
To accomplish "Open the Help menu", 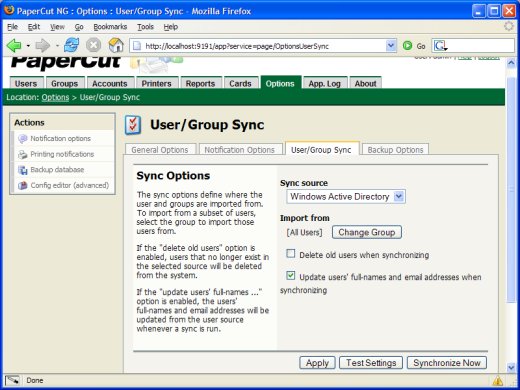I will [x=171, y=27].
